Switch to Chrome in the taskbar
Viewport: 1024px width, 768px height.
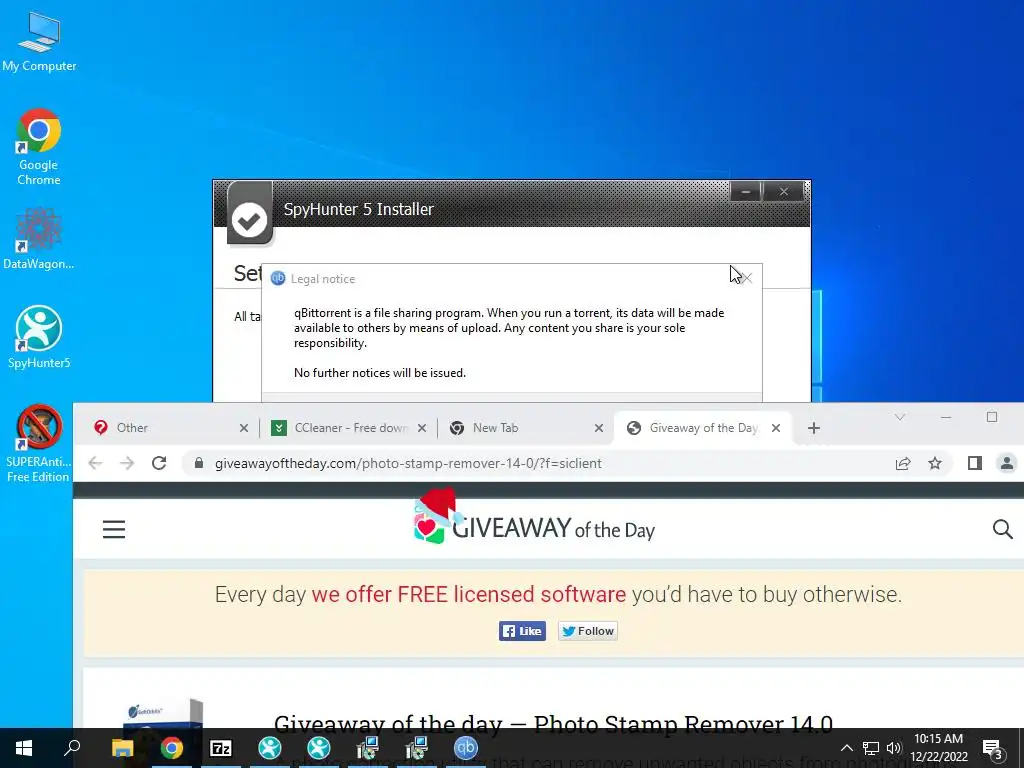click(x=172, y=748)
